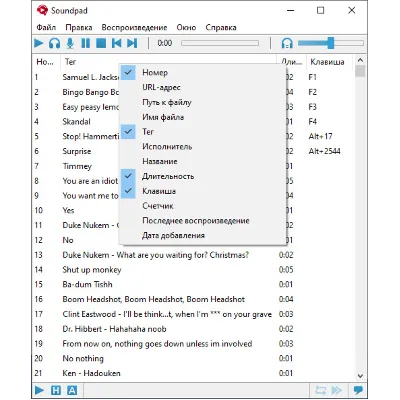The height and width of the screenshot is (400, 400).
Task: Stop playback with the square stop icon
Action: point(101,43)
